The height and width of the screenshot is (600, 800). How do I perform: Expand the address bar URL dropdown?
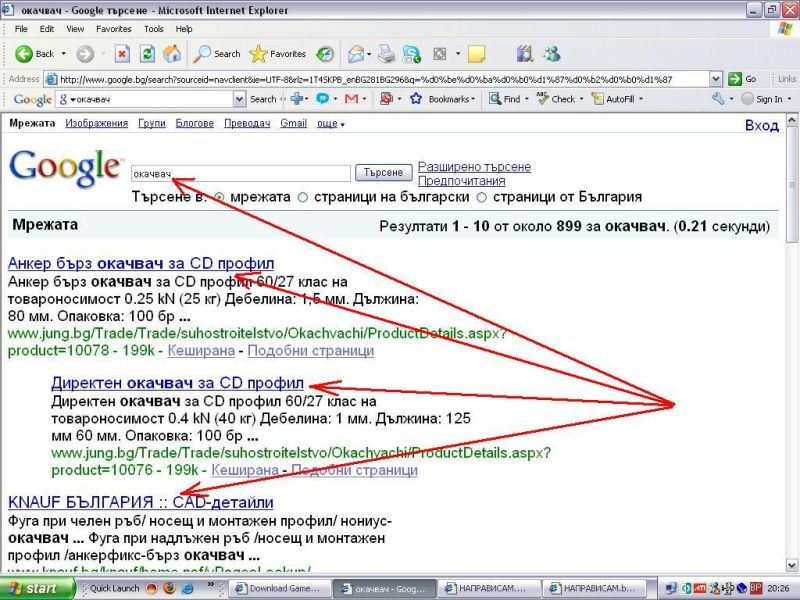(716, 79)
